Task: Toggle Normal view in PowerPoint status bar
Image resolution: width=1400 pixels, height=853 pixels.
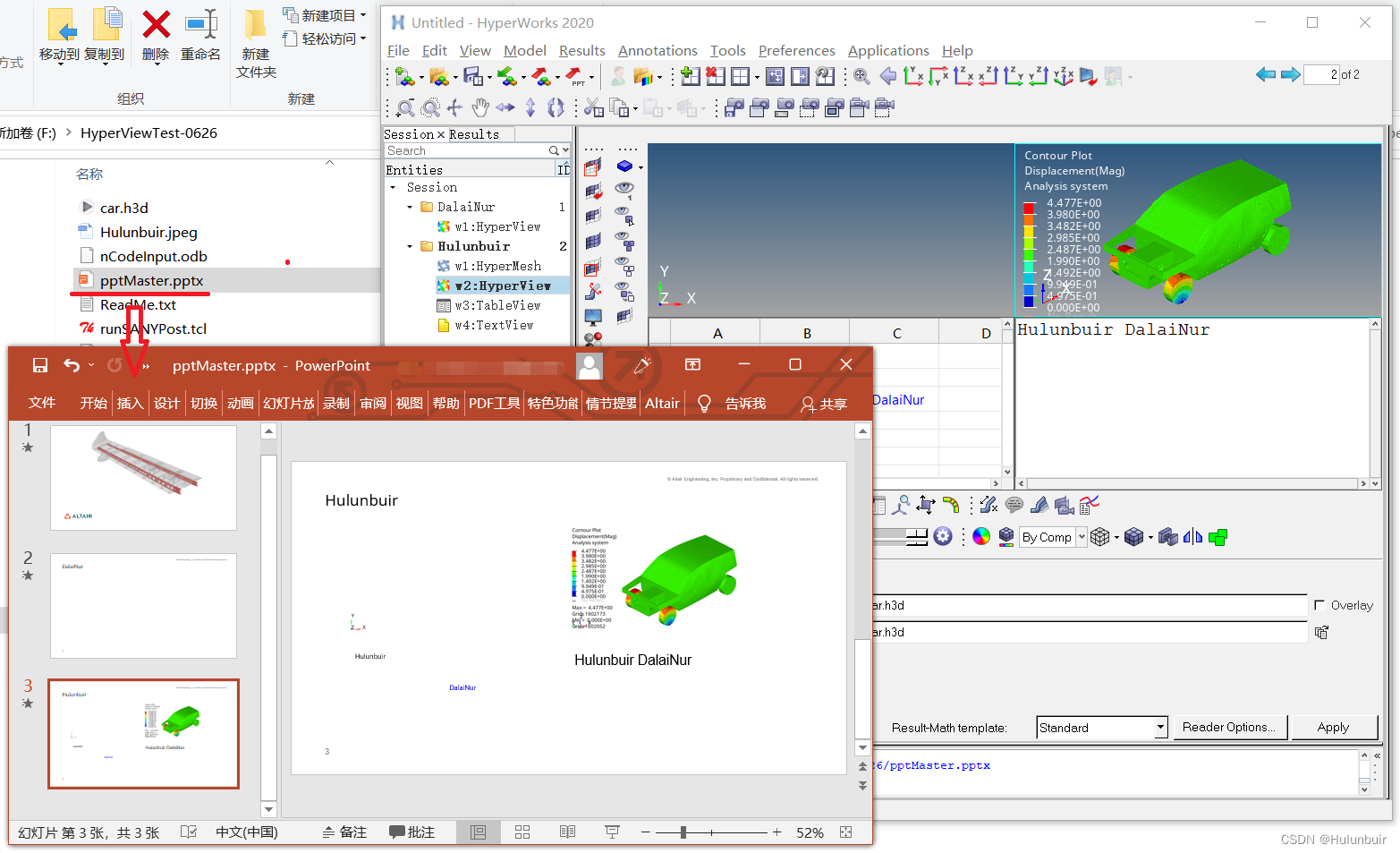Action: click(478, 832)
